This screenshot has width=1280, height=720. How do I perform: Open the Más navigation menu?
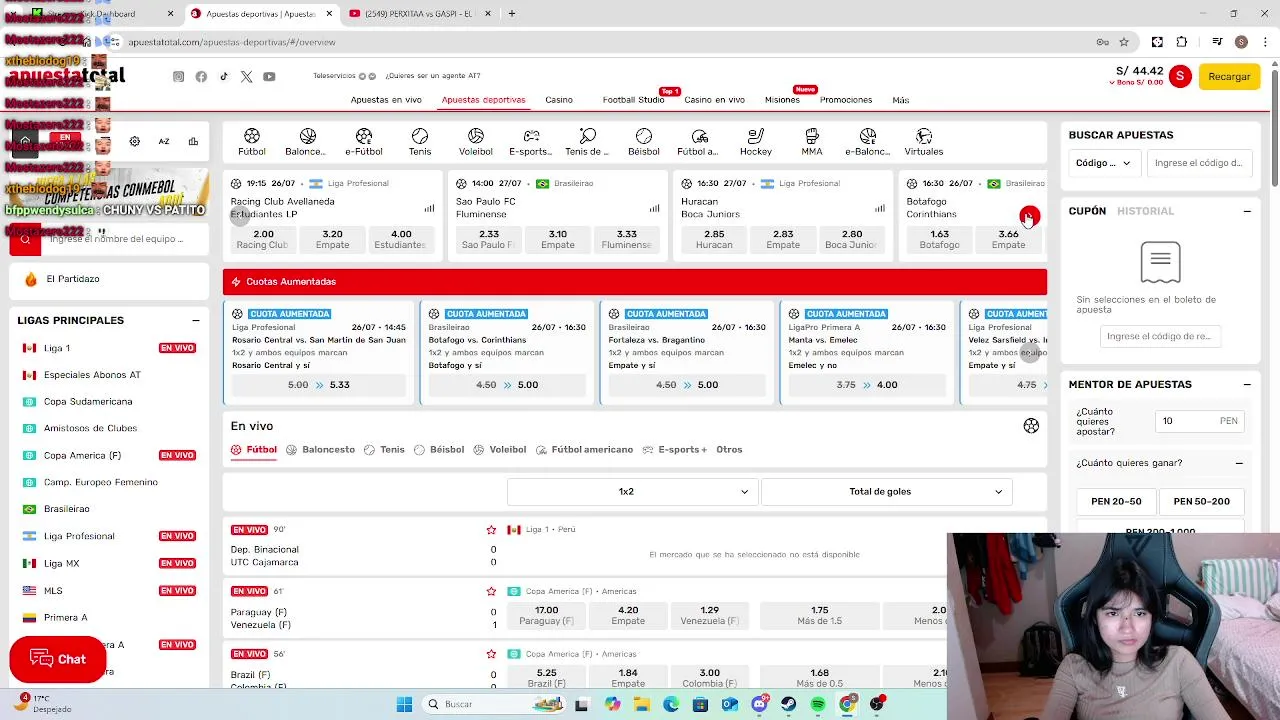click(x=900, y=100)
